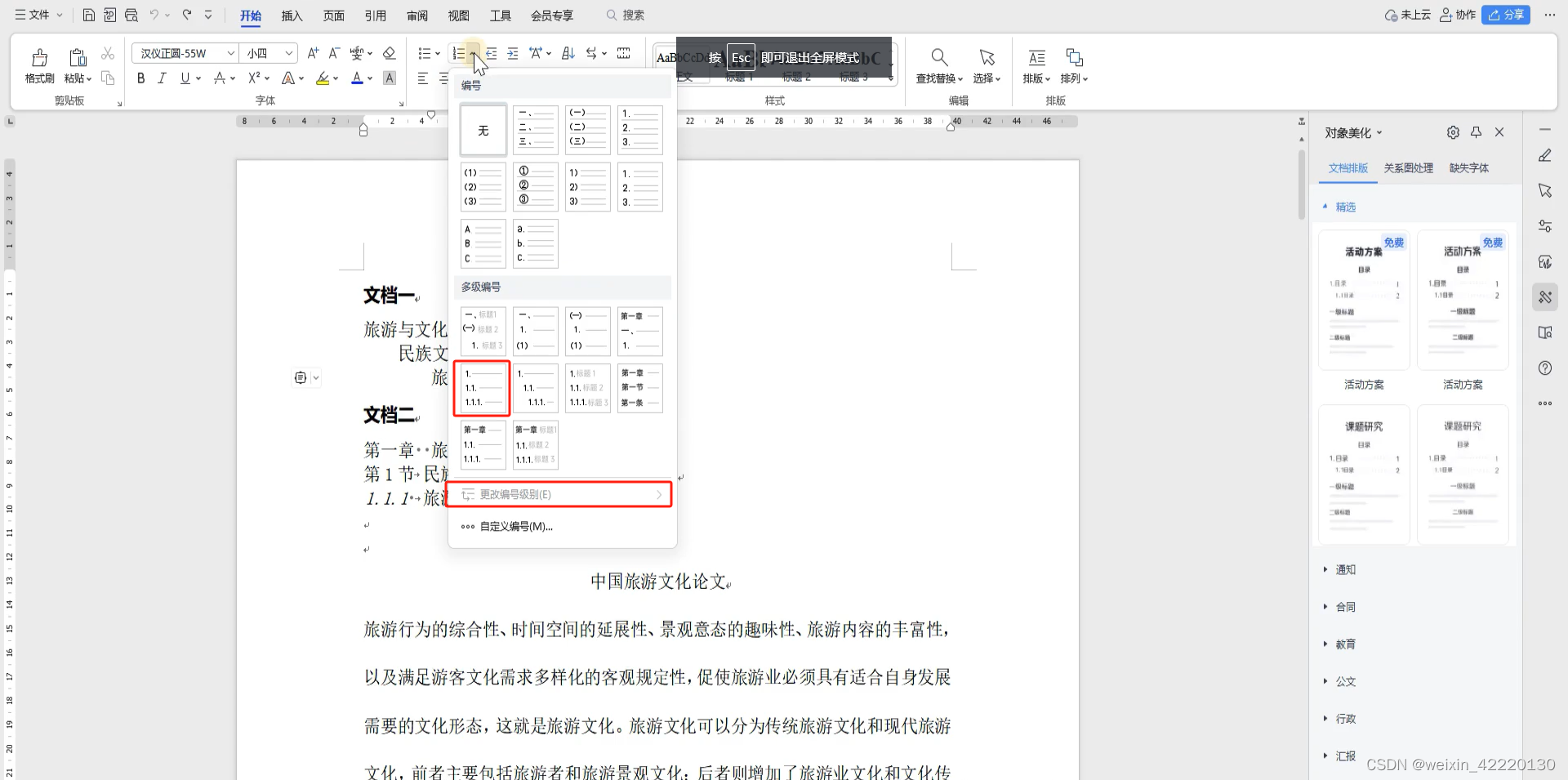Expand the underline style dropdown arrow
Viewport: 1568px width, 780px height.
pyautogui.click(x=198, y=78)
